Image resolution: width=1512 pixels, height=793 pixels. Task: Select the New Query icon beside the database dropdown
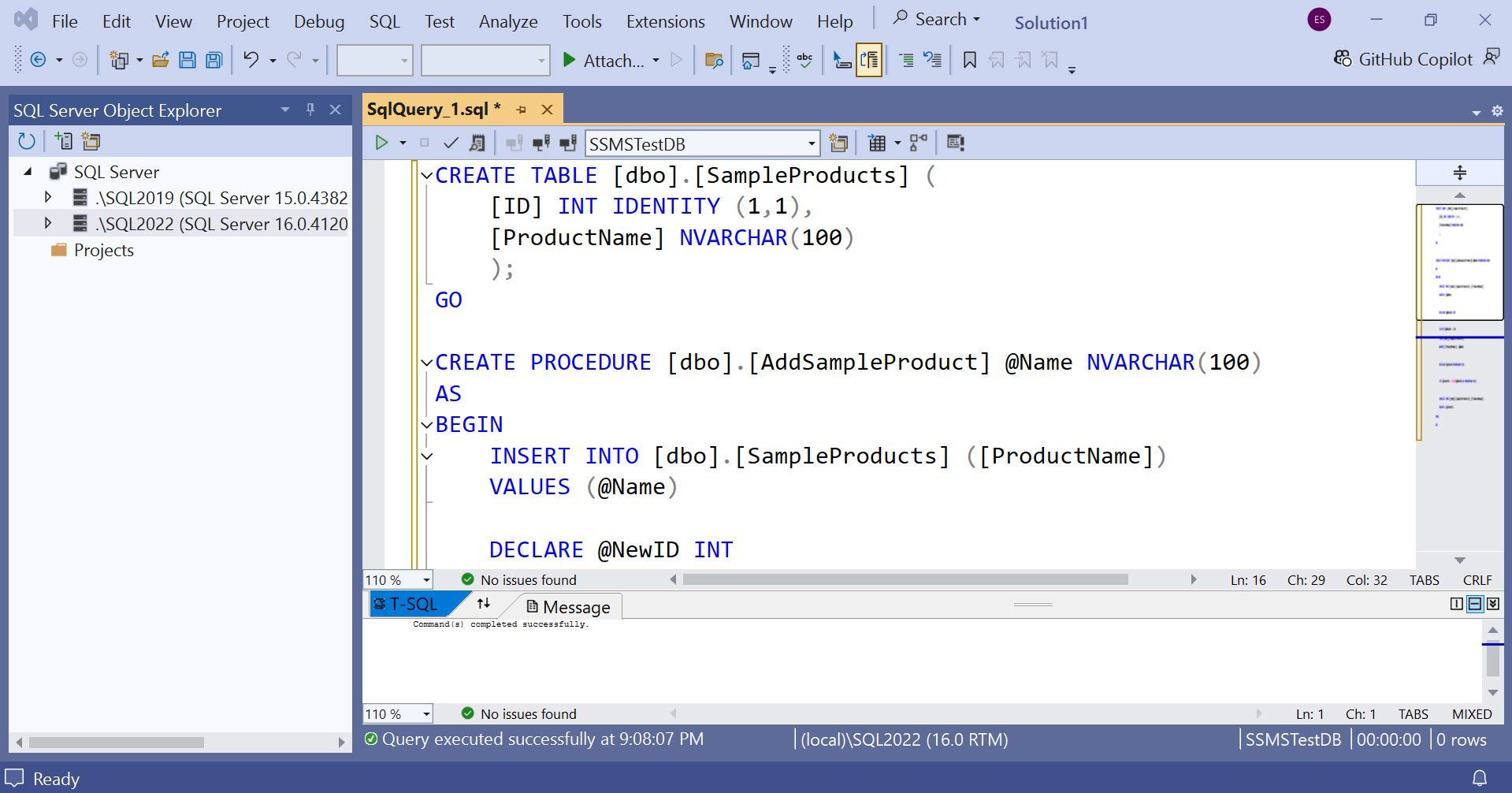(x=838, y=143)
